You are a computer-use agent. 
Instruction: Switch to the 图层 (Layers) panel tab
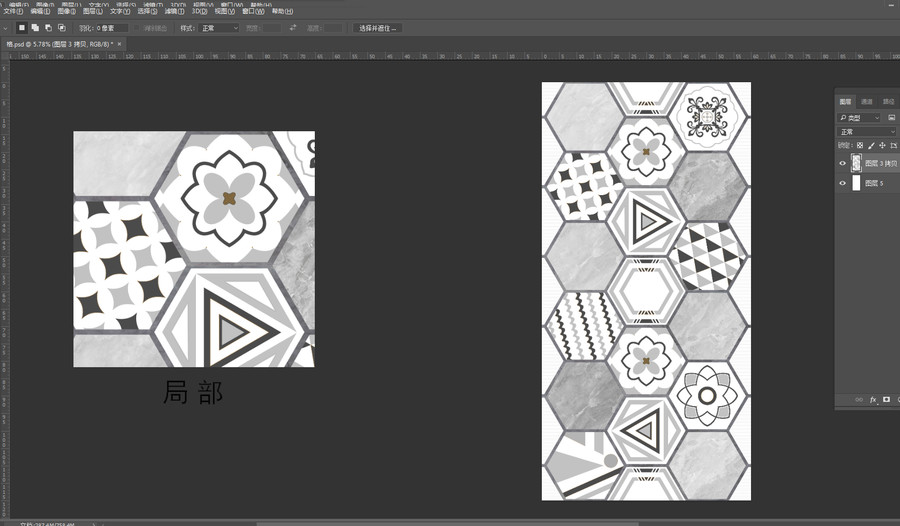(845, 102)
